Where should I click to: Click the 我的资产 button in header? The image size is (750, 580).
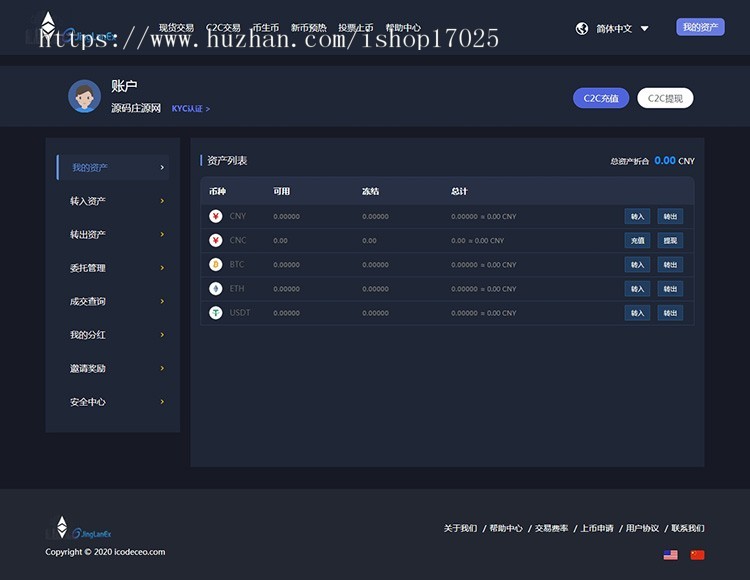coord(700,27)
